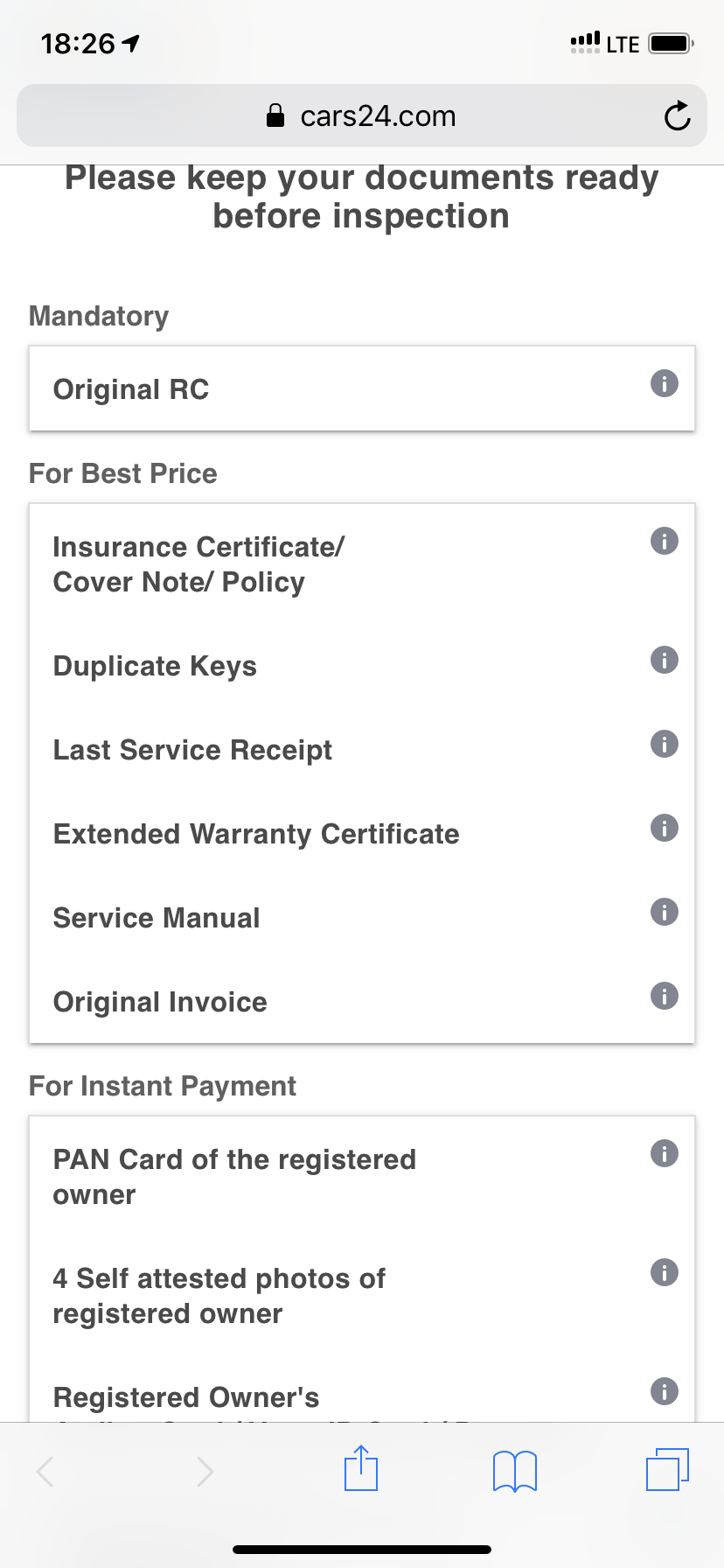Tap the Service Manual label
This screenshot has height=1568, width=724.
pyautogui.click(x=157, y=918)
